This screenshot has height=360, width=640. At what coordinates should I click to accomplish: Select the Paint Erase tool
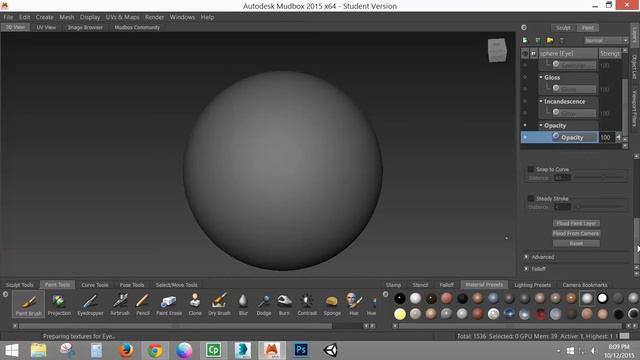point(169,304)
